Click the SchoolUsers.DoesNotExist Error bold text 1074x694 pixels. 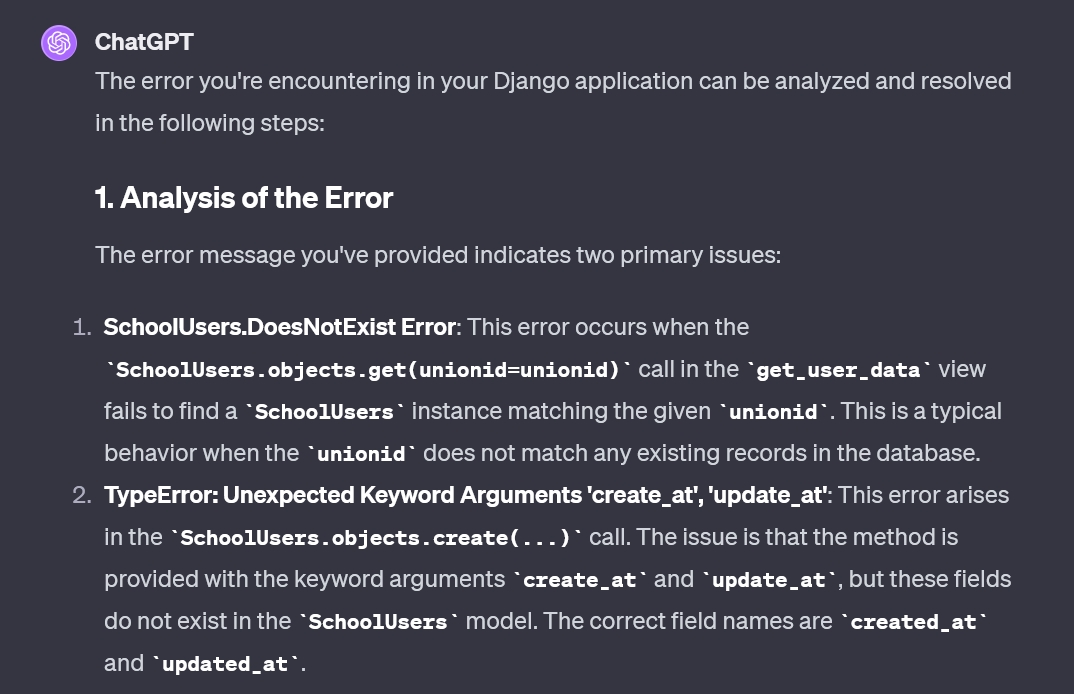point(280,327)
